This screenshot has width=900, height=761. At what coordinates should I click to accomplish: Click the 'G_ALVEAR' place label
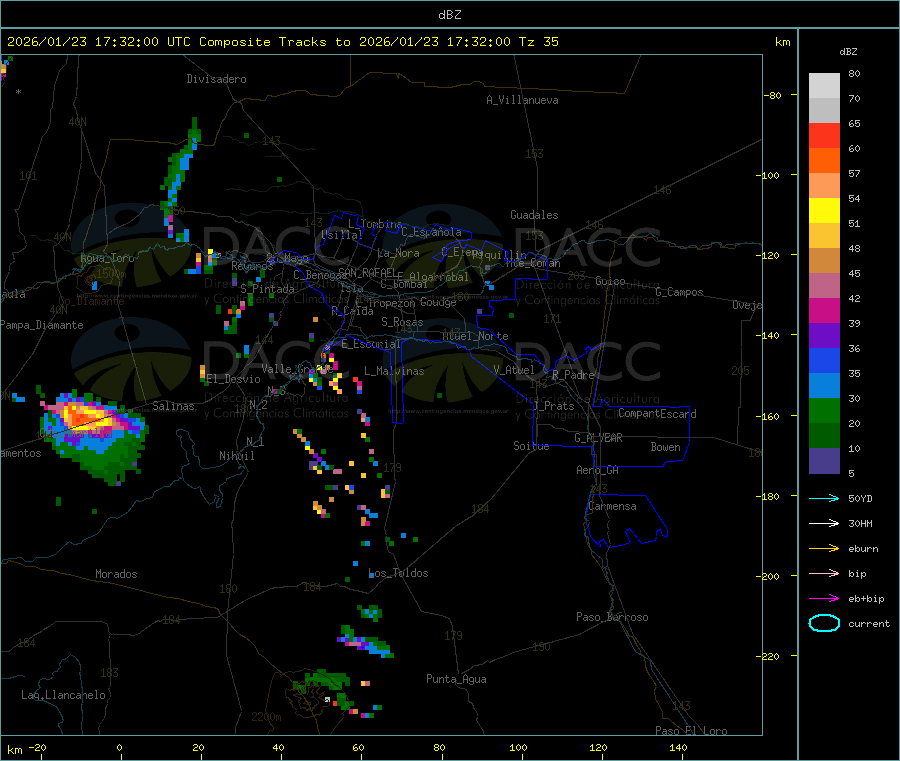tap(598, 438)
